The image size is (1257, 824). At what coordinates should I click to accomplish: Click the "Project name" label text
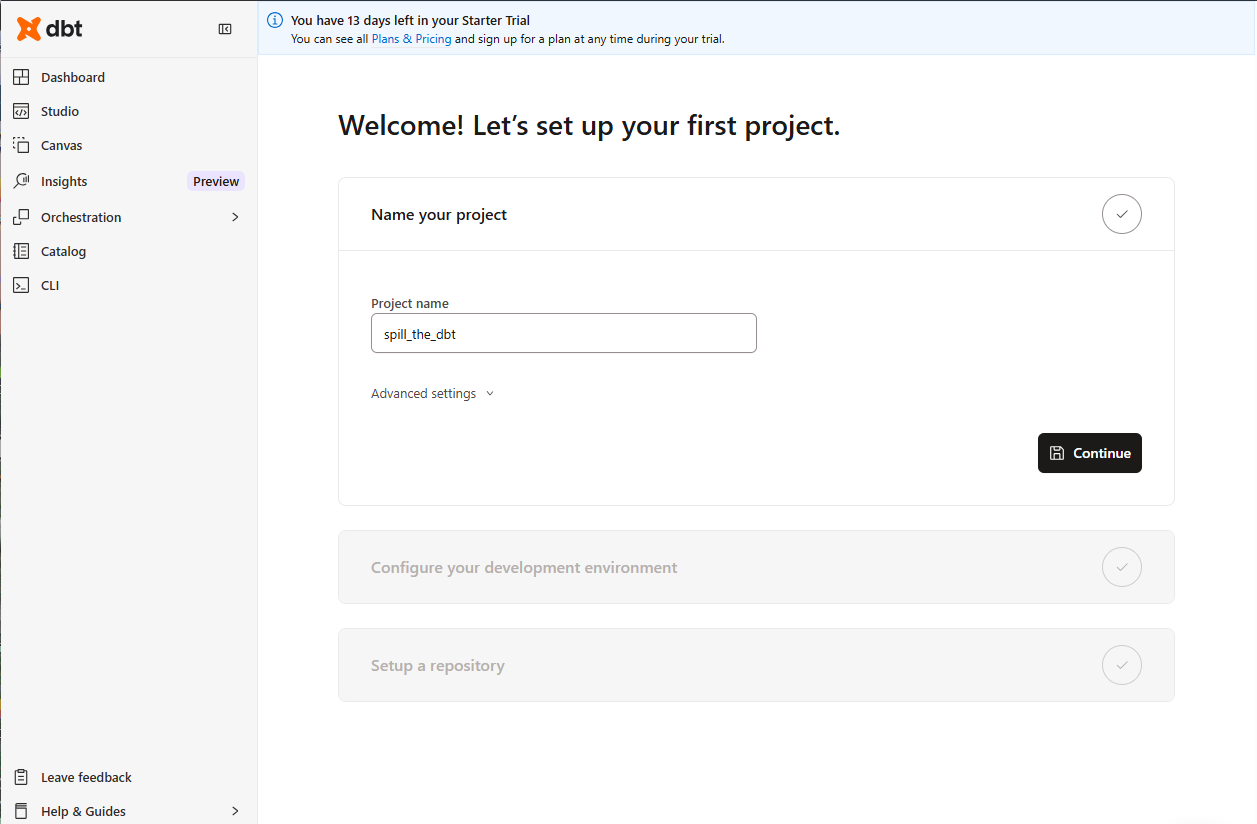pyautogui.click(x=410, y=303)
